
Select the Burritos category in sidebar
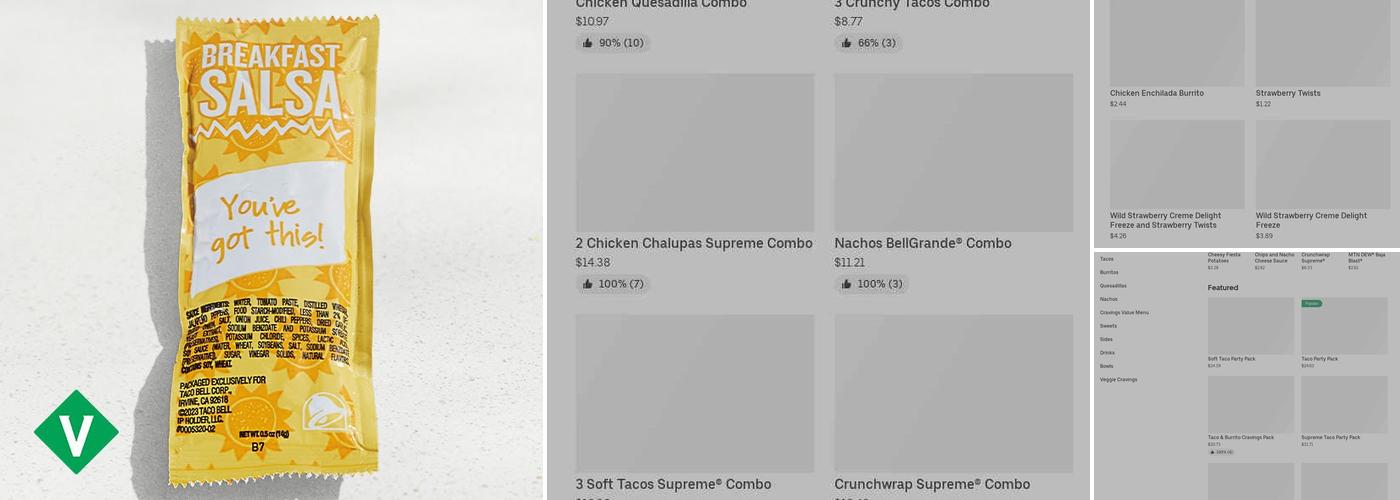coord(1109,272)
